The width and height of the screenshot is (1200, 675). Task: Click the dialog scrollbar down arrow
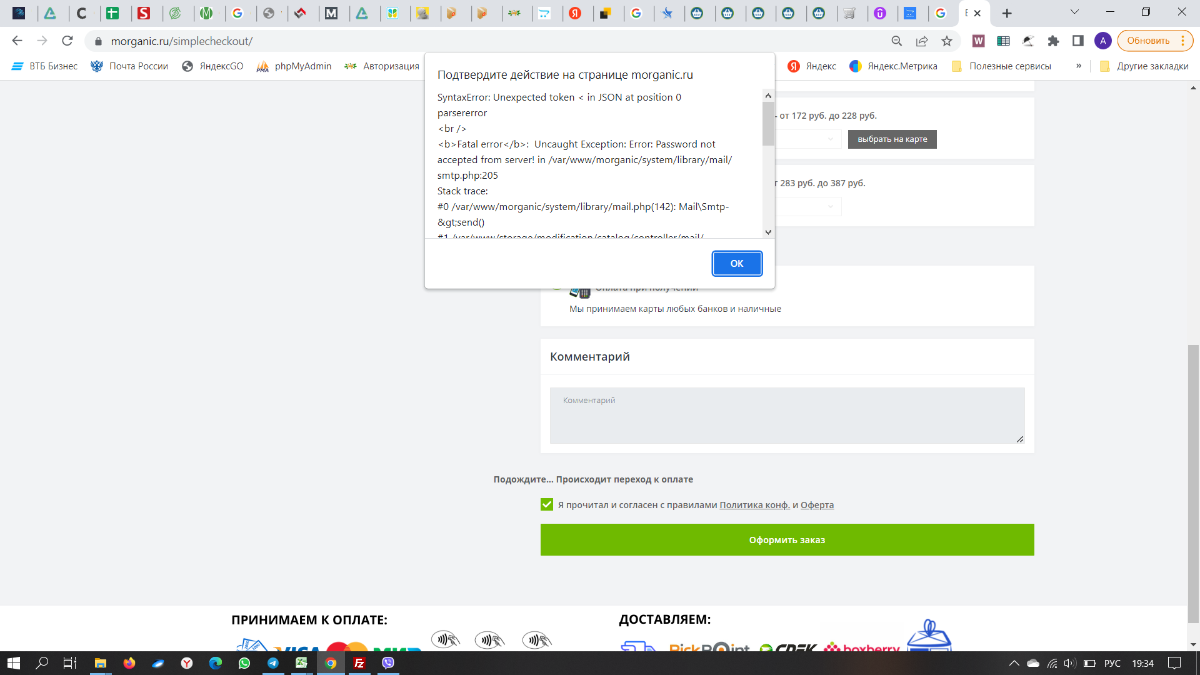coord(768,232)
